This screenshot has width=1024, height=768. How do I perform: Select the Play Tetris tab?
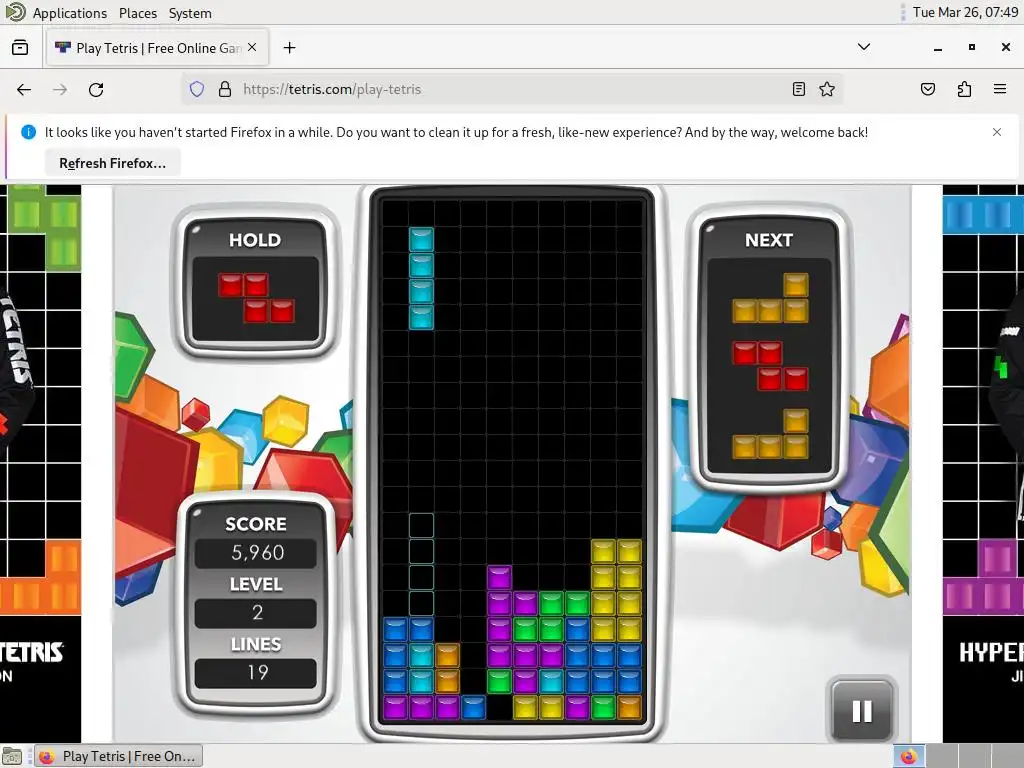[157, 48]
